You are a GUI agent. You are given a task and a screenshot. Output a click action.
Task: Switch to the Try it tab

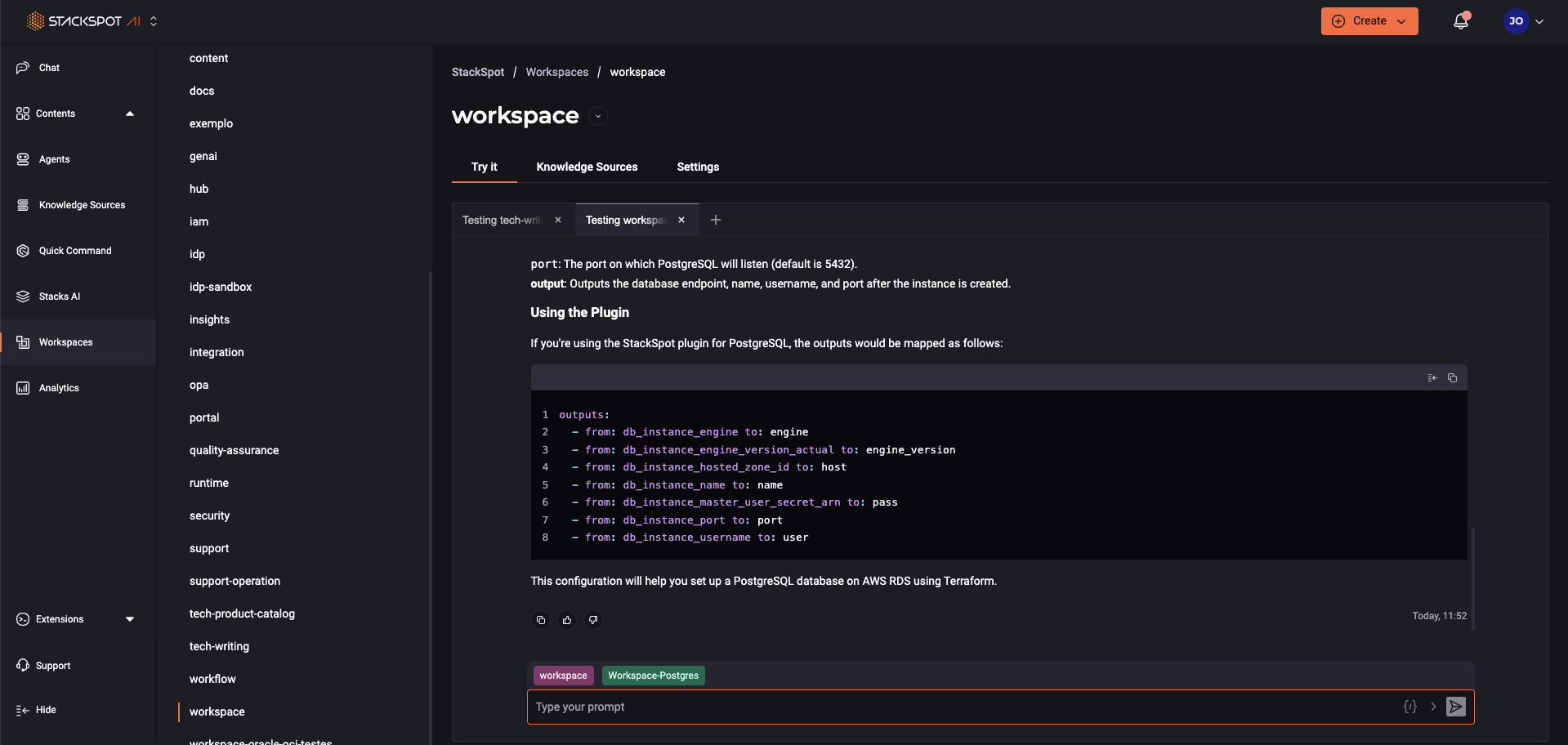pos(485,167)
